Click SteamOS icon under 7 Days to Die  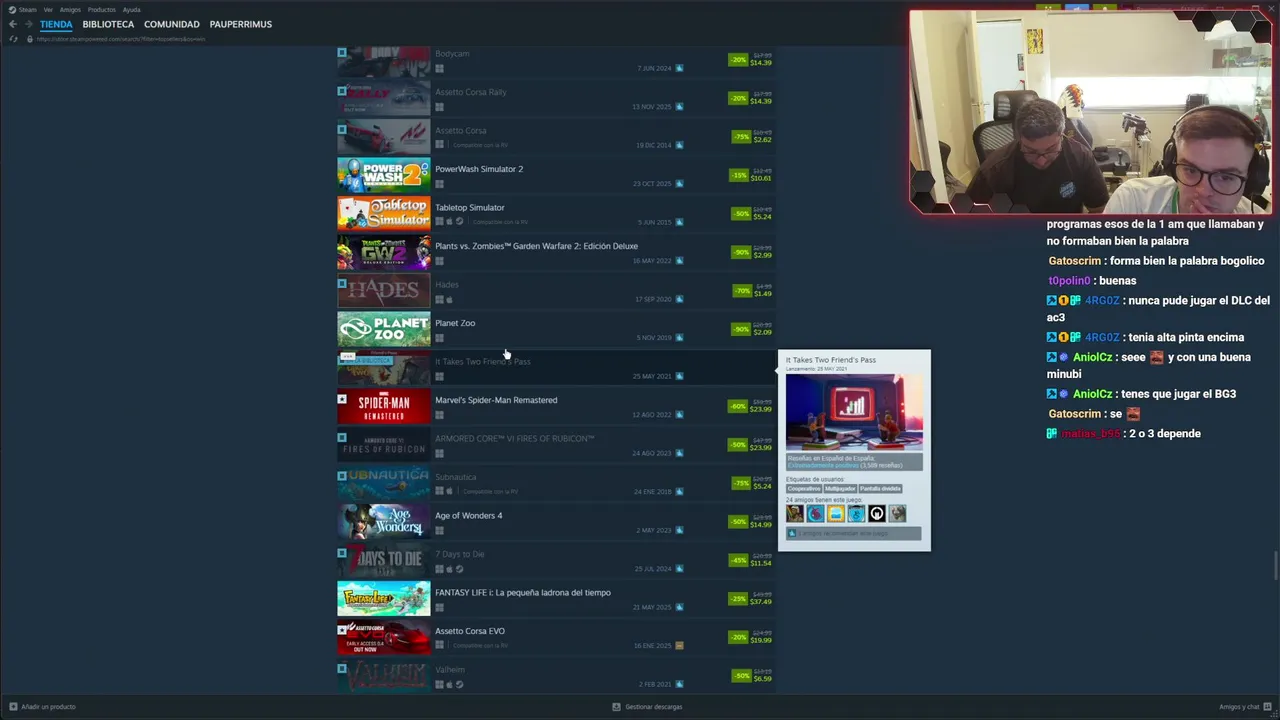pyautogui.click(x=459, y=569)
